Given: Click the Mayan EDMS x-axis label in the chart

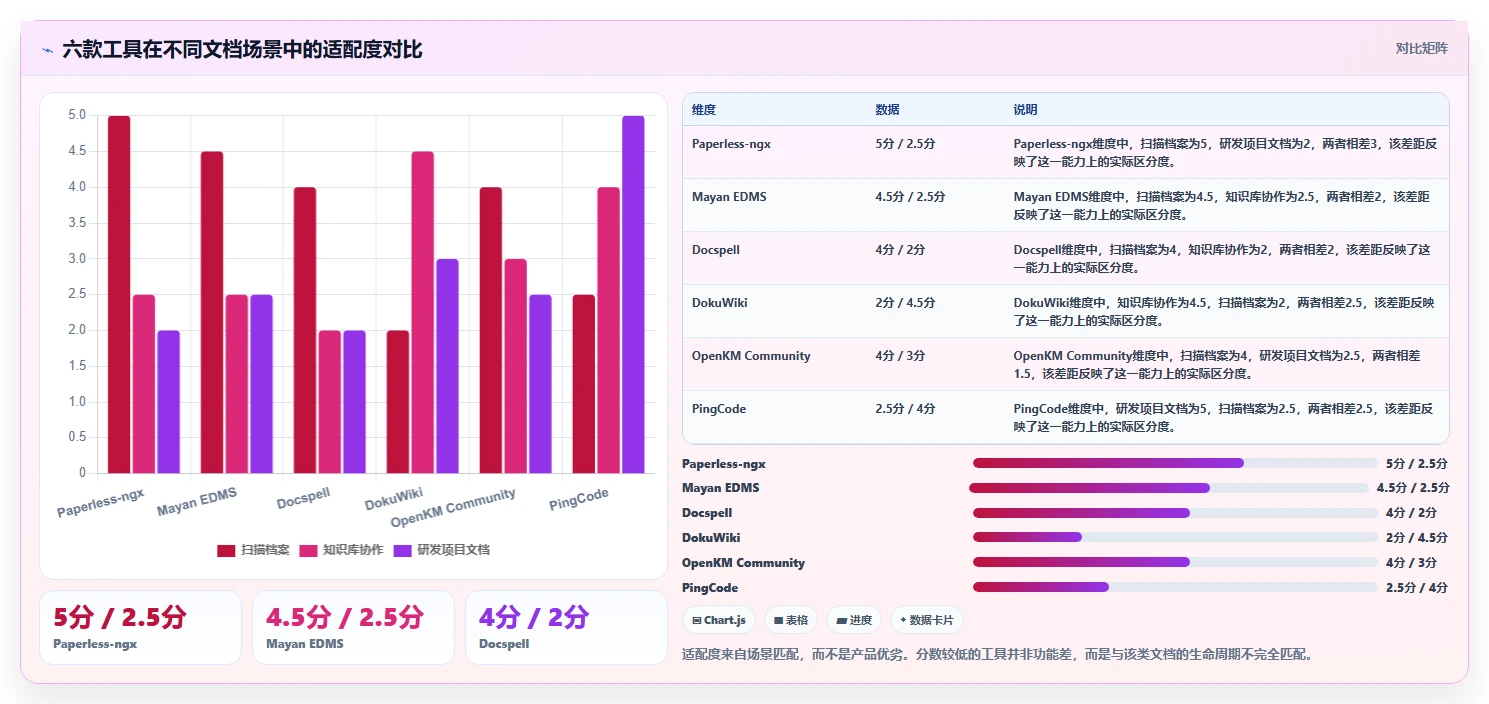Looking at the screenshot, I should (197, 501).
